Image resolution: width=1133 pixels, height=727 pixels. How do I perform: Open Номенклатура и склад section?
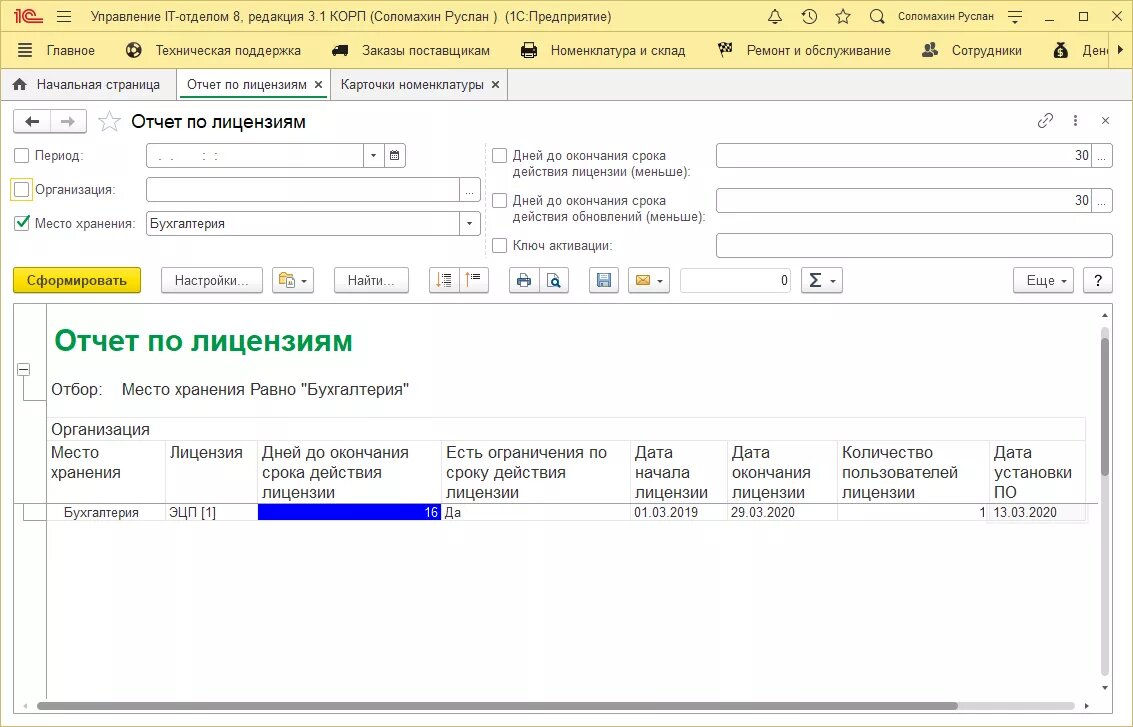point(618,51)
